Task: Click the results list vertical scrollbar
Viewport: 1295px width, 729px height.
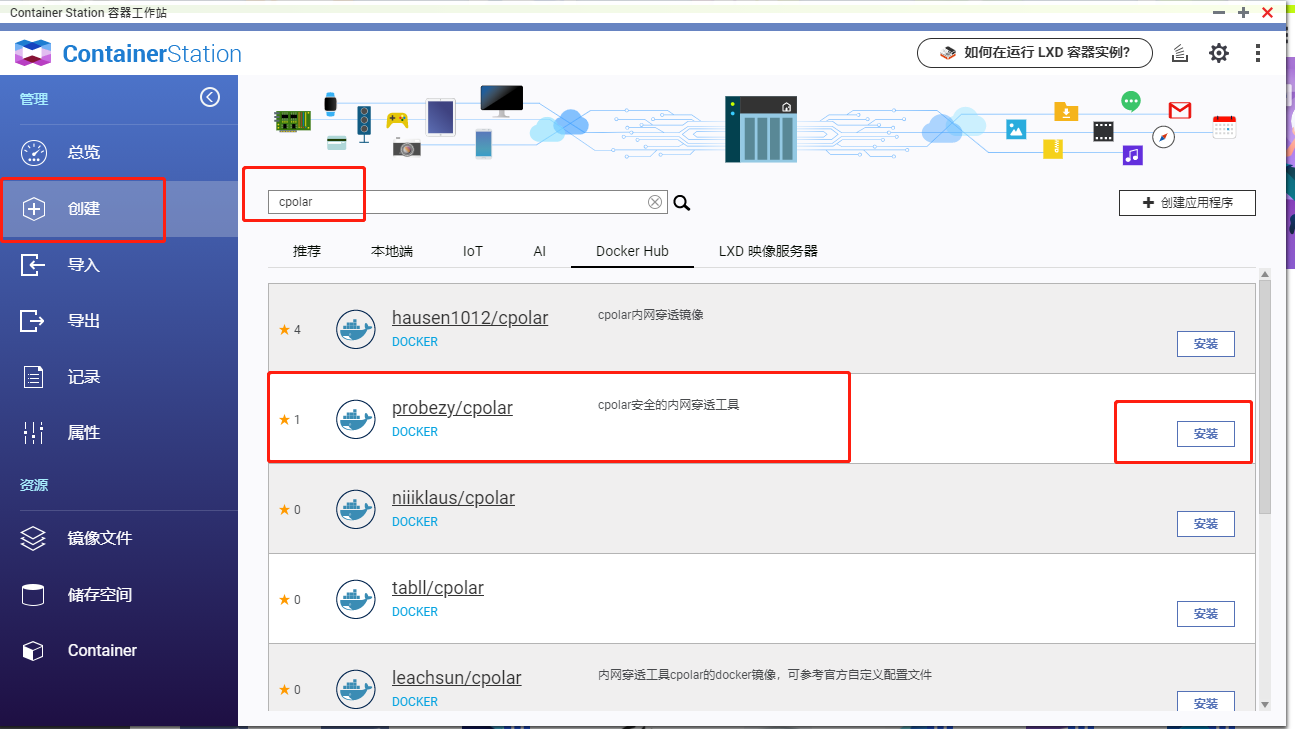Action: point(1265,397)
